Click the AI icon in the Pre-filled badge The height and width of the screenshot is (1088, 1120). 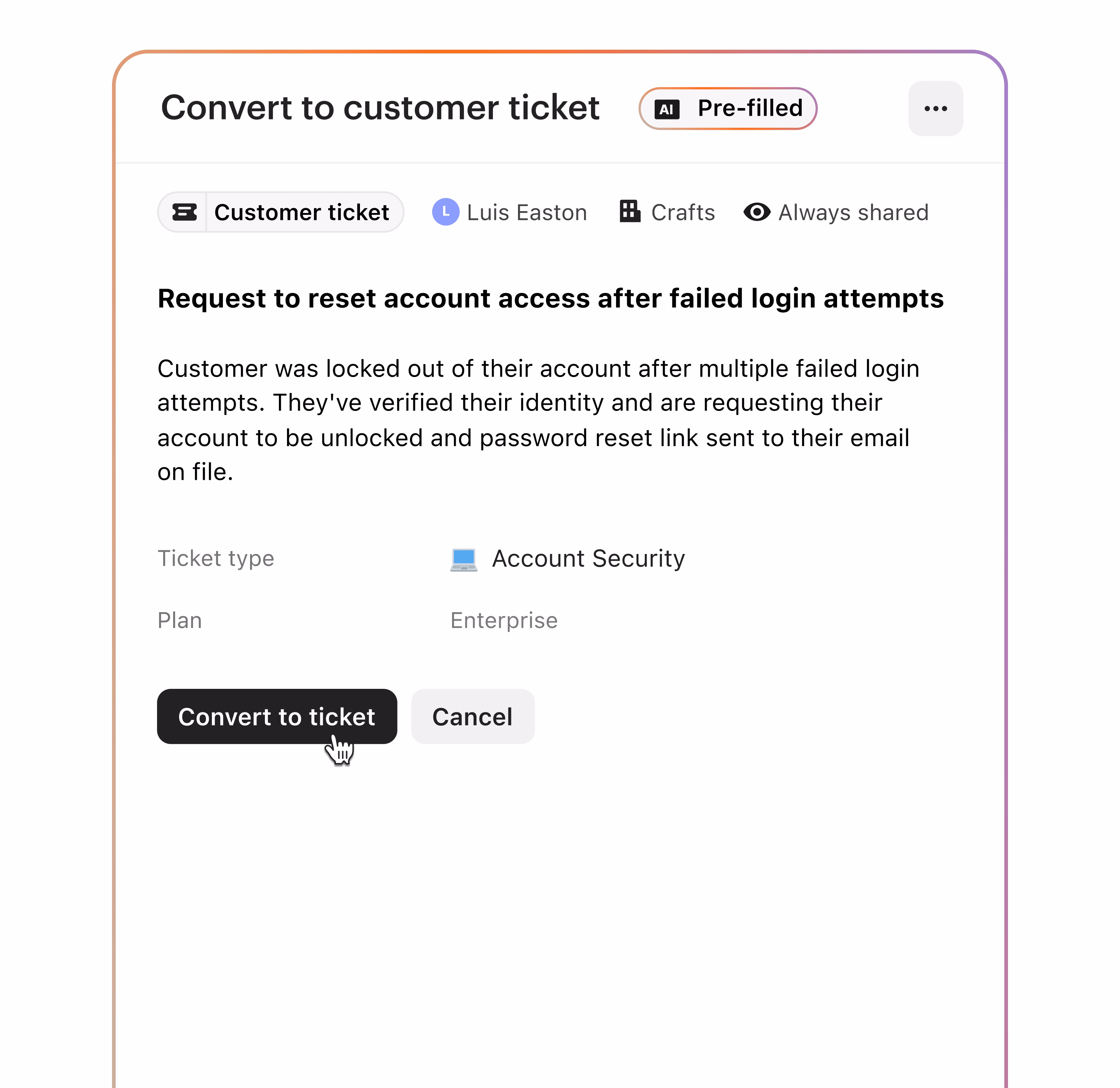666,109
